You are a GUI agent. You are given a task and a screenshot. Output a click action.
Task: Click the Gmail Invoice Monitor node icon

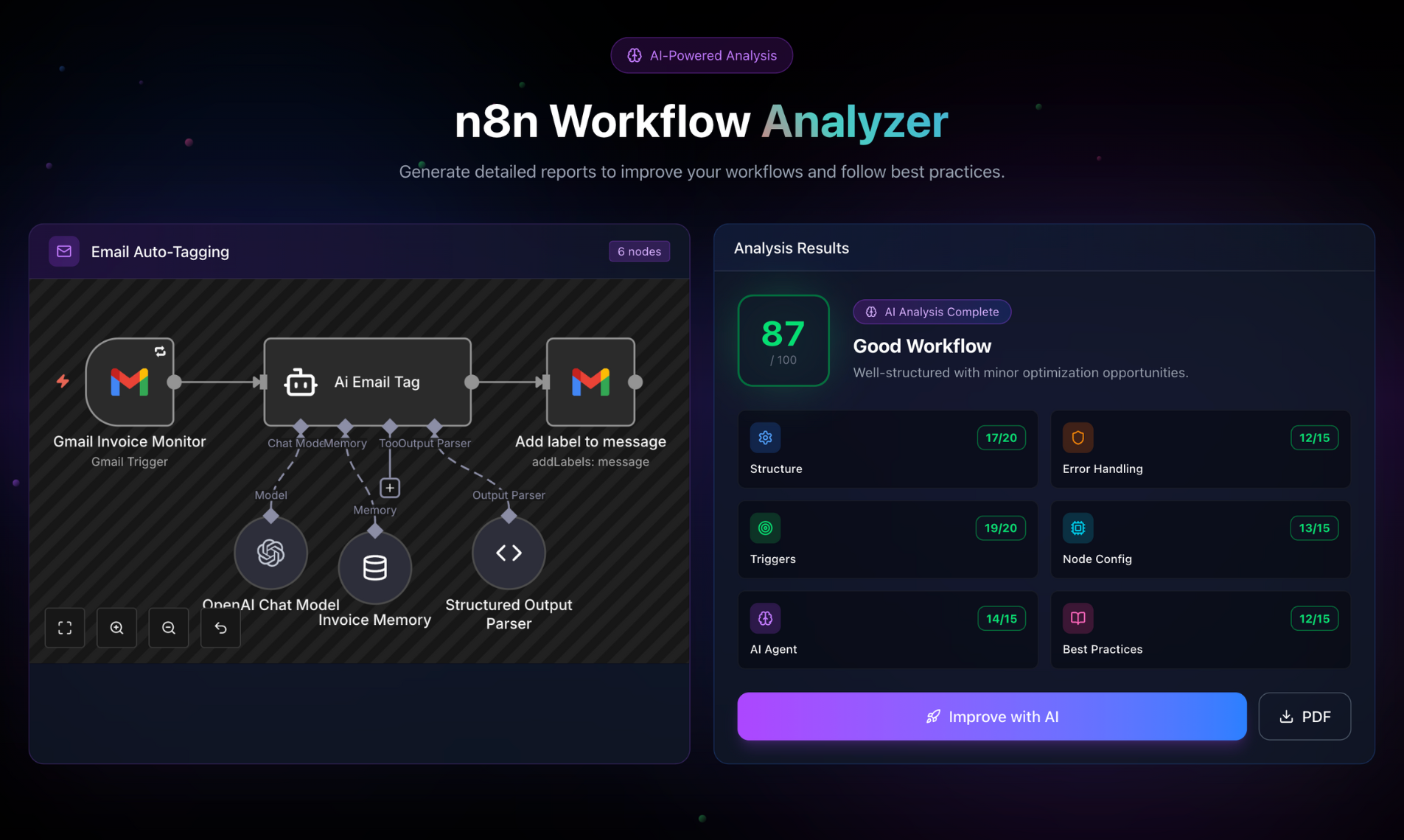(x=130, y=382)
